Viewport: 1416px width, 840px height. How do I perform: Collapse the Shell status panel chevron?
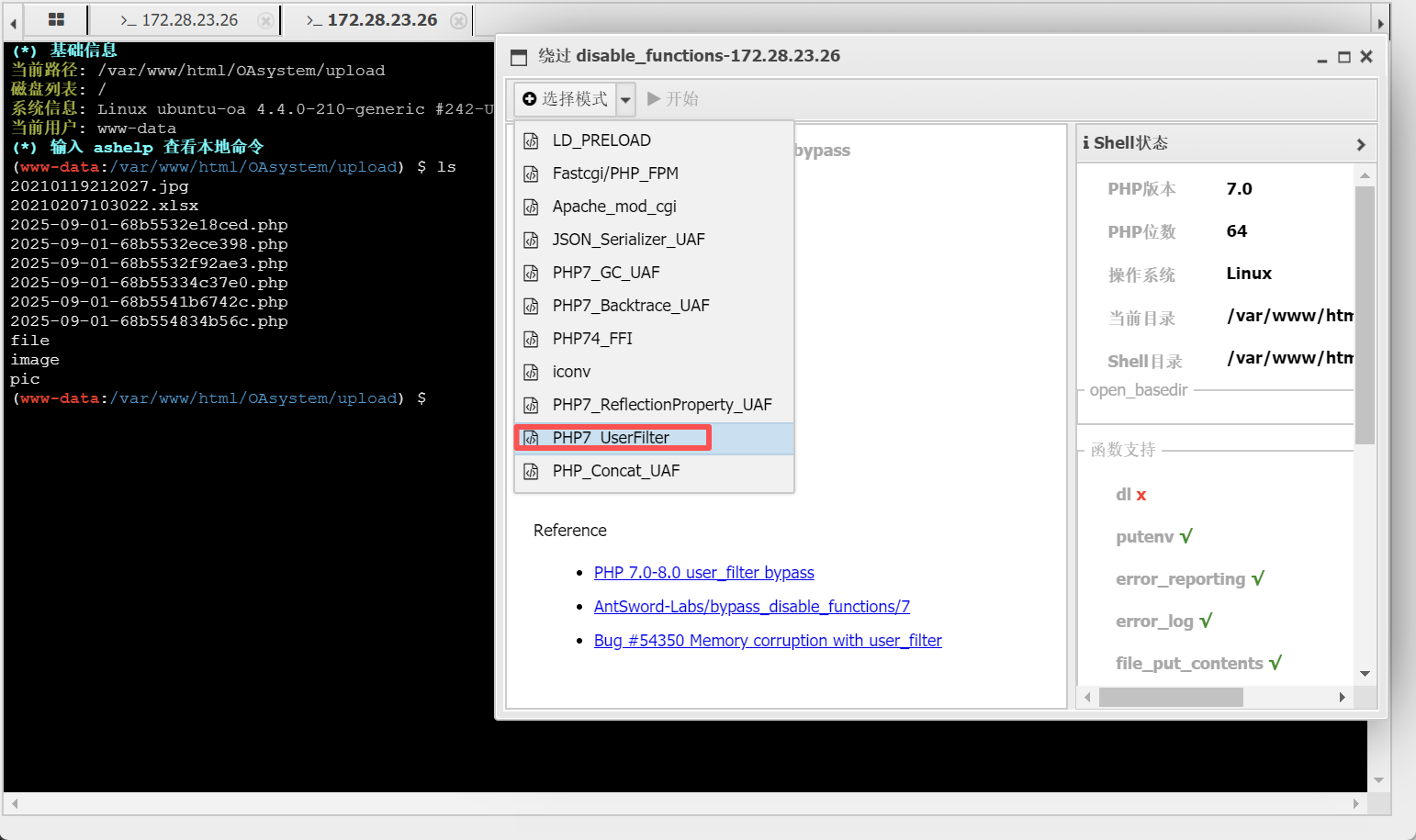pyautogui.click(x=1361, y=144)
